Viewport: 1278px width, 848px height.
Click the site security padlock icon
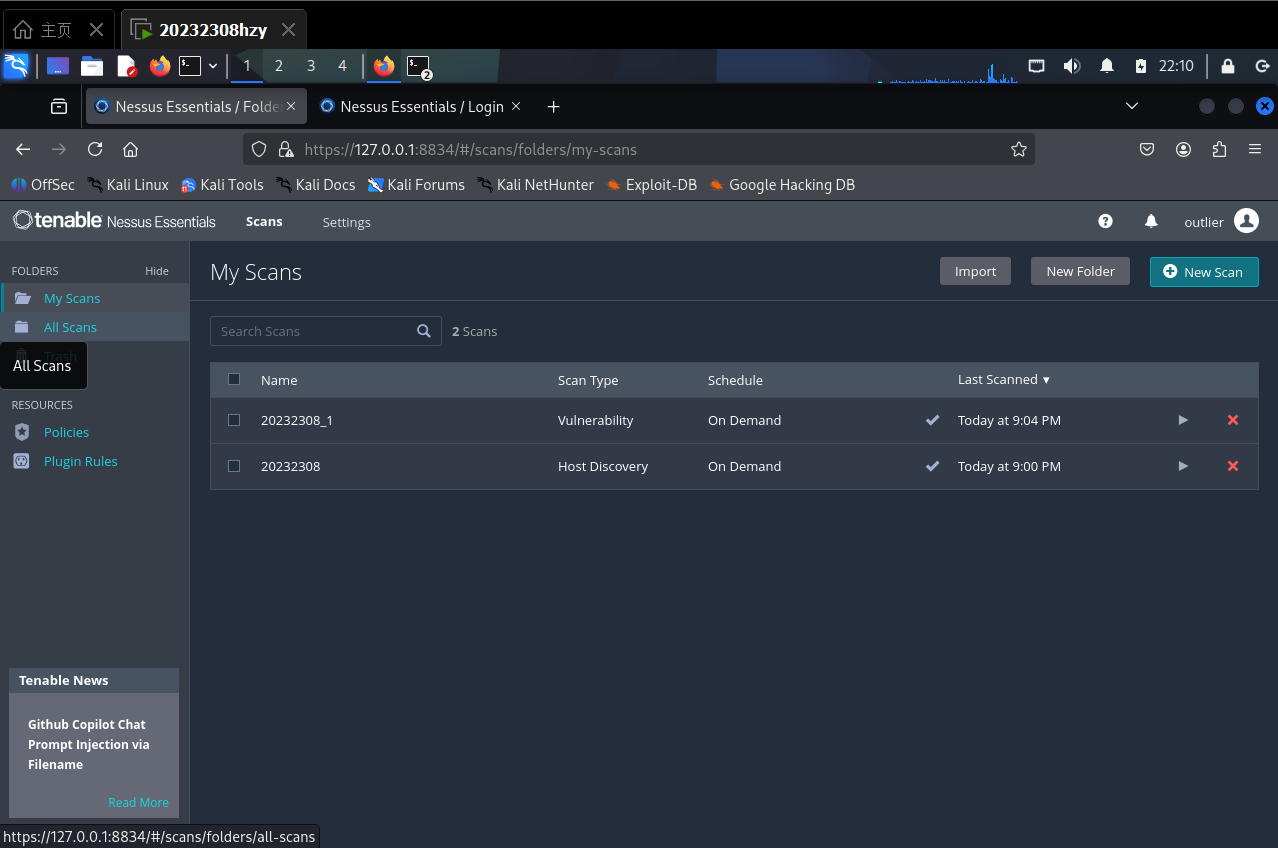(x=286, y=149)
